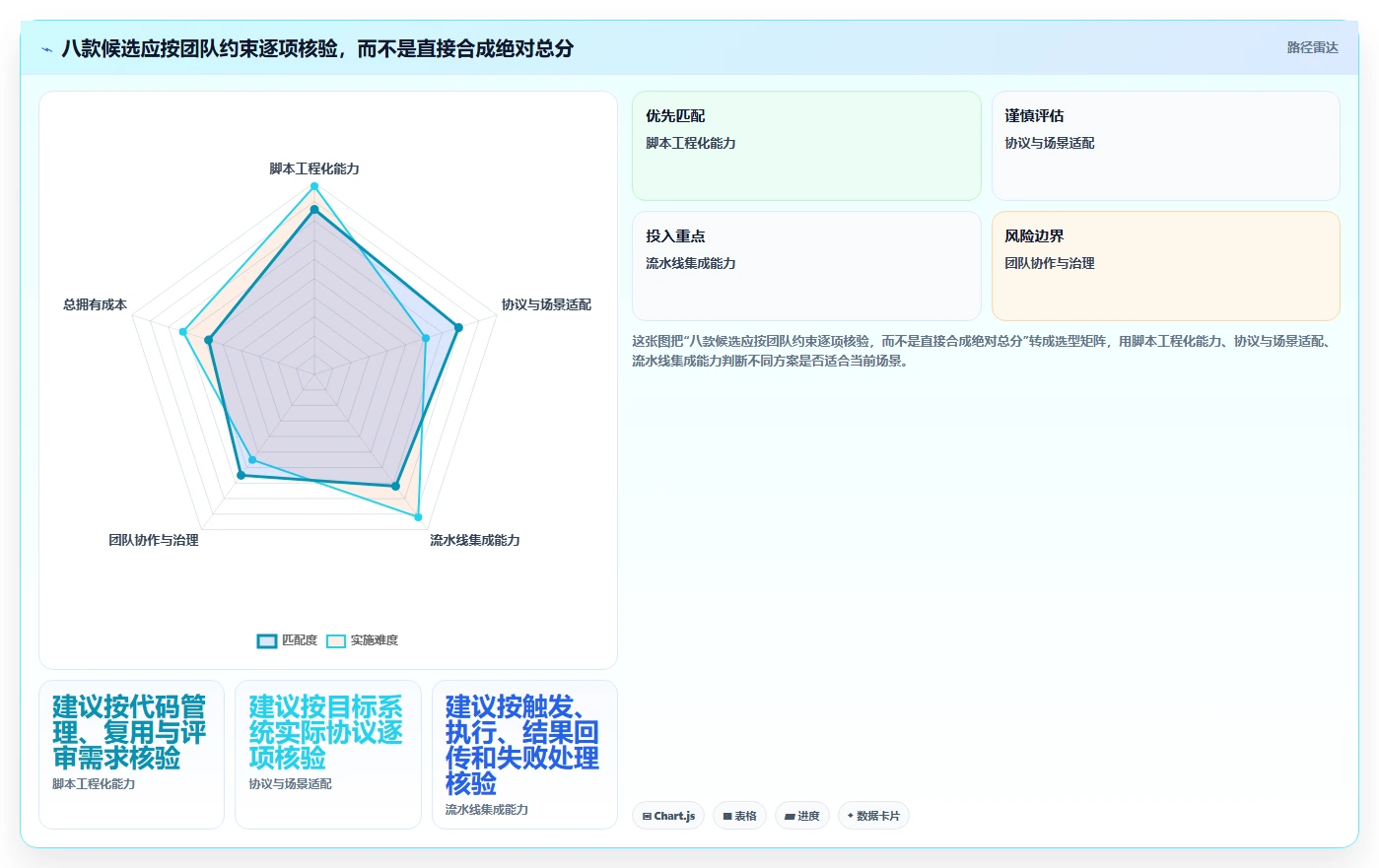
Task: Click 建议按触发、执行、结果回传和失败处理核验 stat card
Action: (x=524, y=755)
